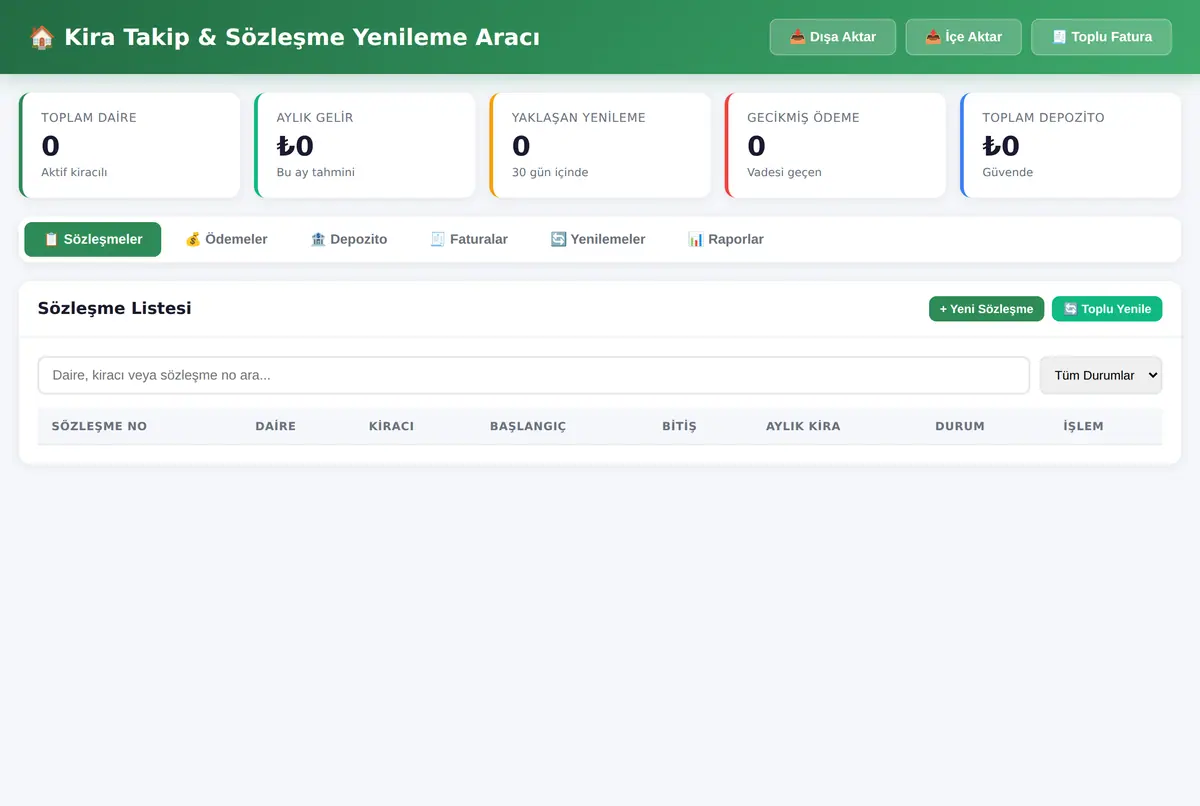
Task: Open the Raporlar tab
Action: 726,239
